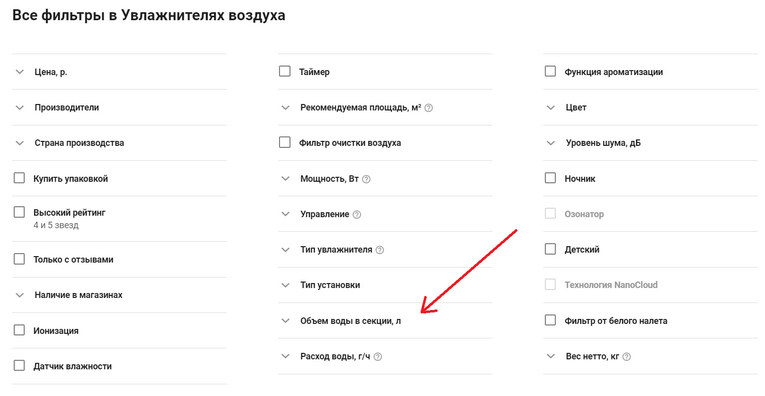Click question icon next to Вес нетто, кг

click(626, 356)
